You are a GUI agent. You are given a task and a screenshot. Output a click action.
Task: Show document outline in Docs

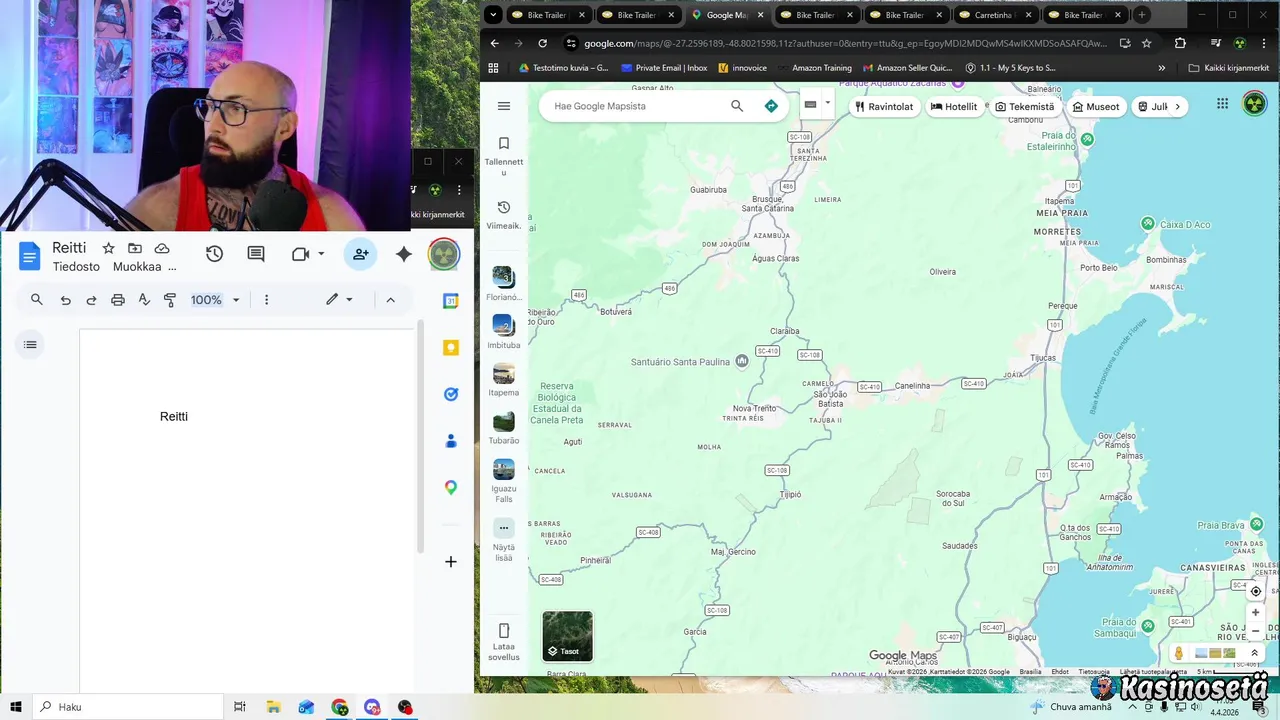pyautogui.click(x=30, y=345)
